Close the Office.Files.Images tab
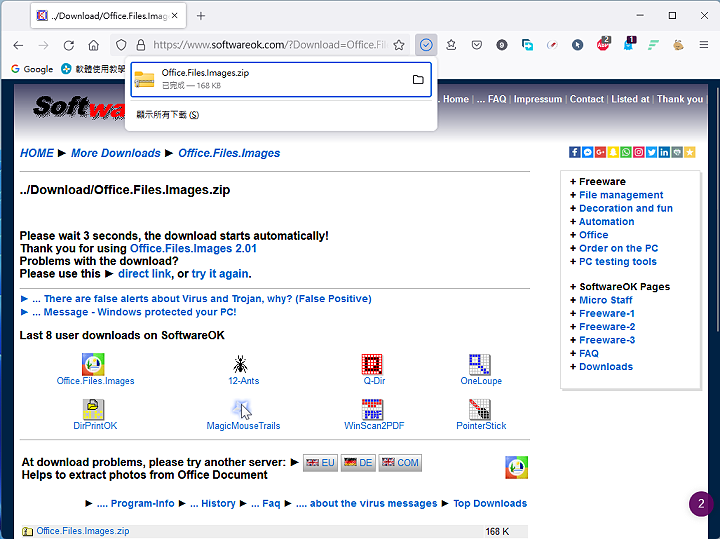 (174, 16)
